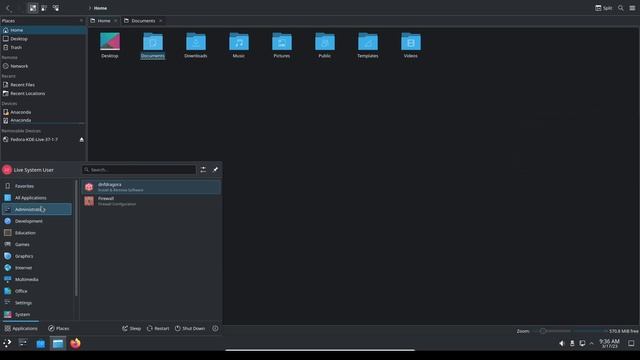Select Education category

tap(37, 233)
